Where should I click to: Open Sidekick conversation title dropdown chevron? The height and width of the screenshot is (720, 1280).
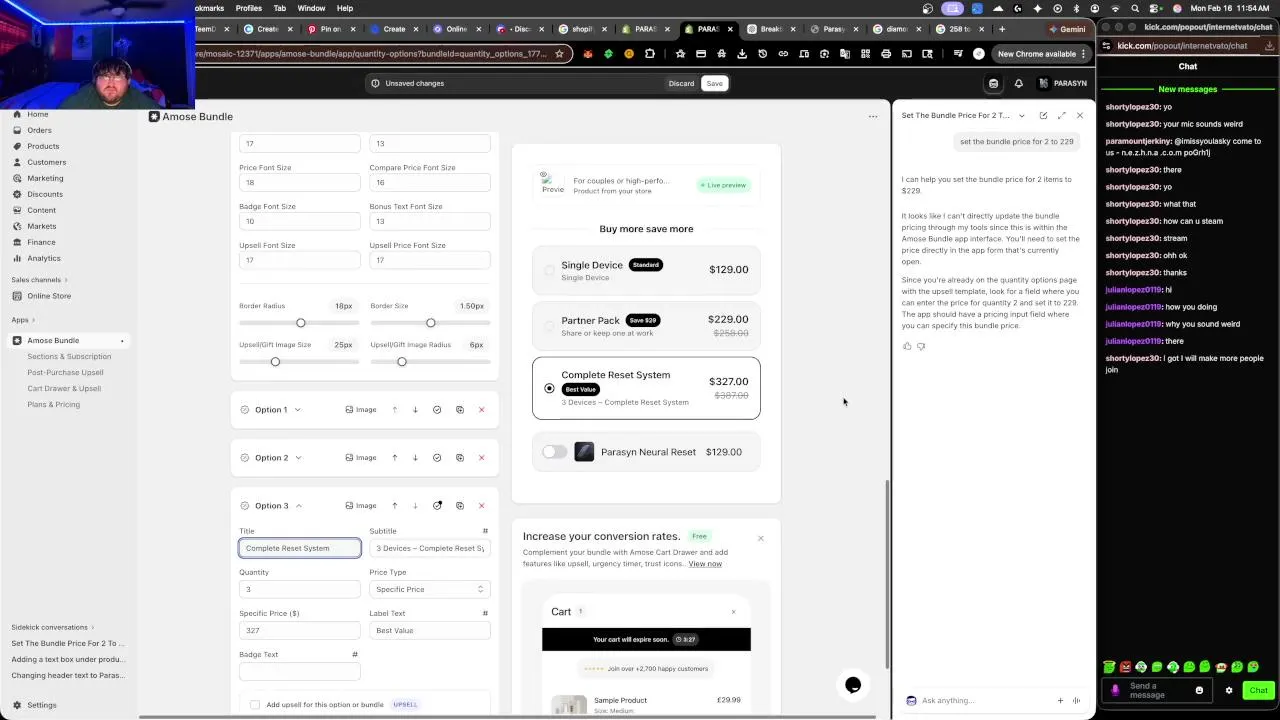click(1021, 116)
